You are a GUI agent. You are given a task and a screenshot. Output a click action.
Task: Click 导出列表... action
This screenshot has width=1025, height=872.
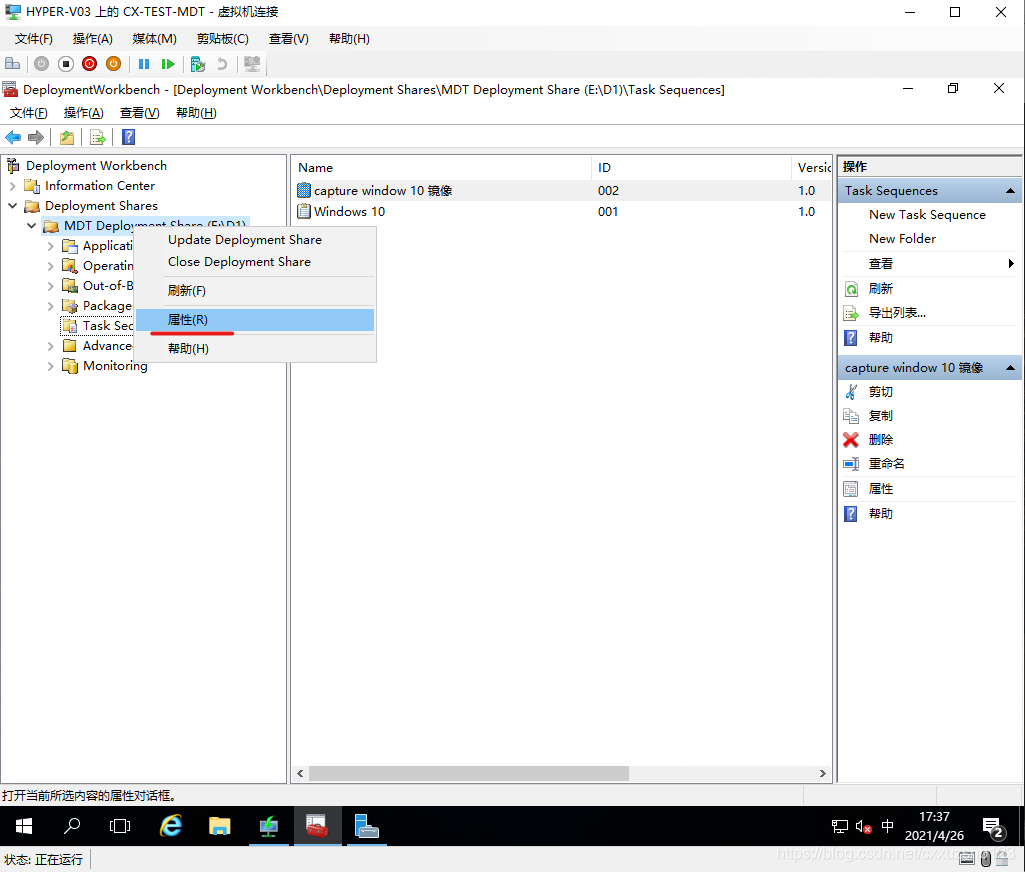coord(897,313)
